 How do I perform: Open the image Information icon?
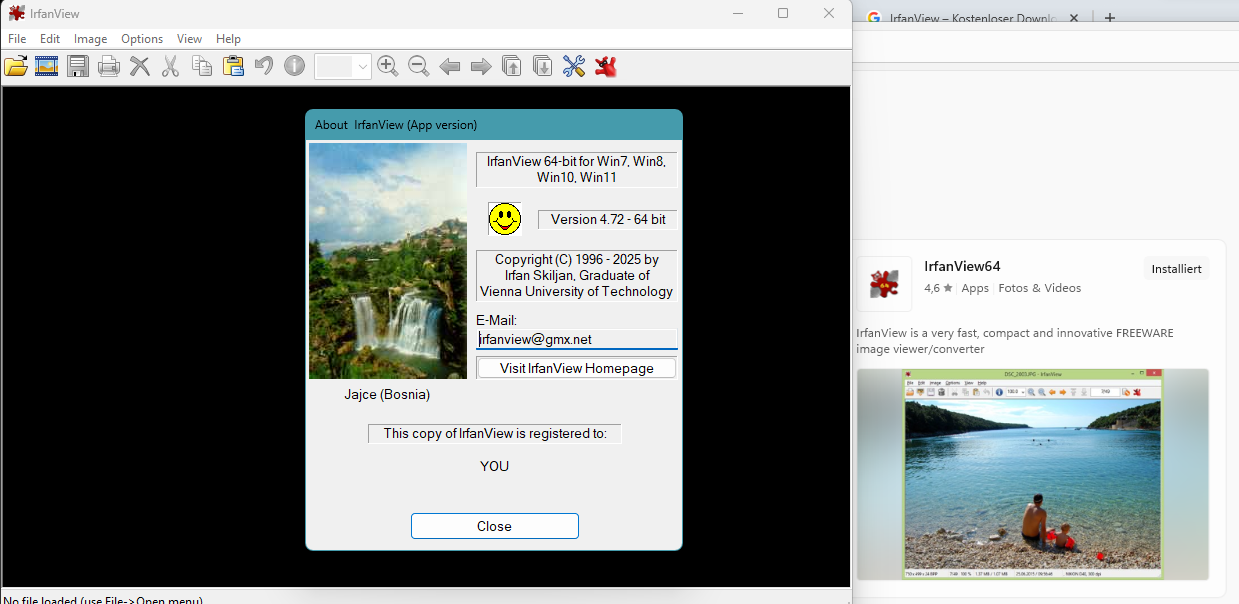click(x=294, y=67)
